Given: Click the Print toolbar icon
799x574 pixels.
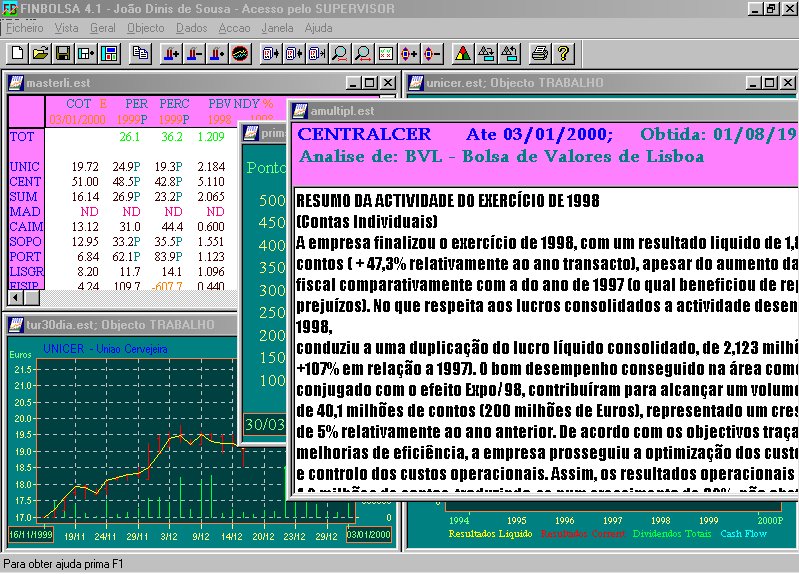Looking at the screenshot, I should (x=540, y=53).
